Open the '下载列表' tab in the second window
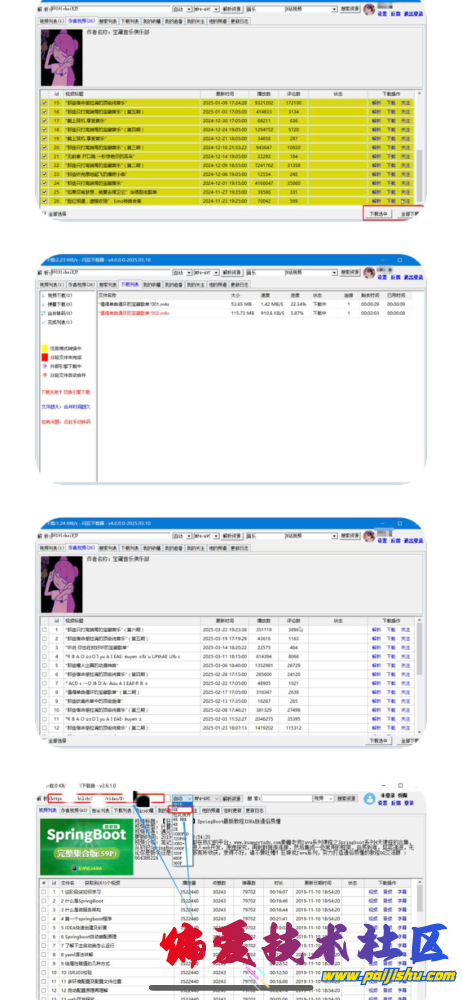 tap(129, 284)
